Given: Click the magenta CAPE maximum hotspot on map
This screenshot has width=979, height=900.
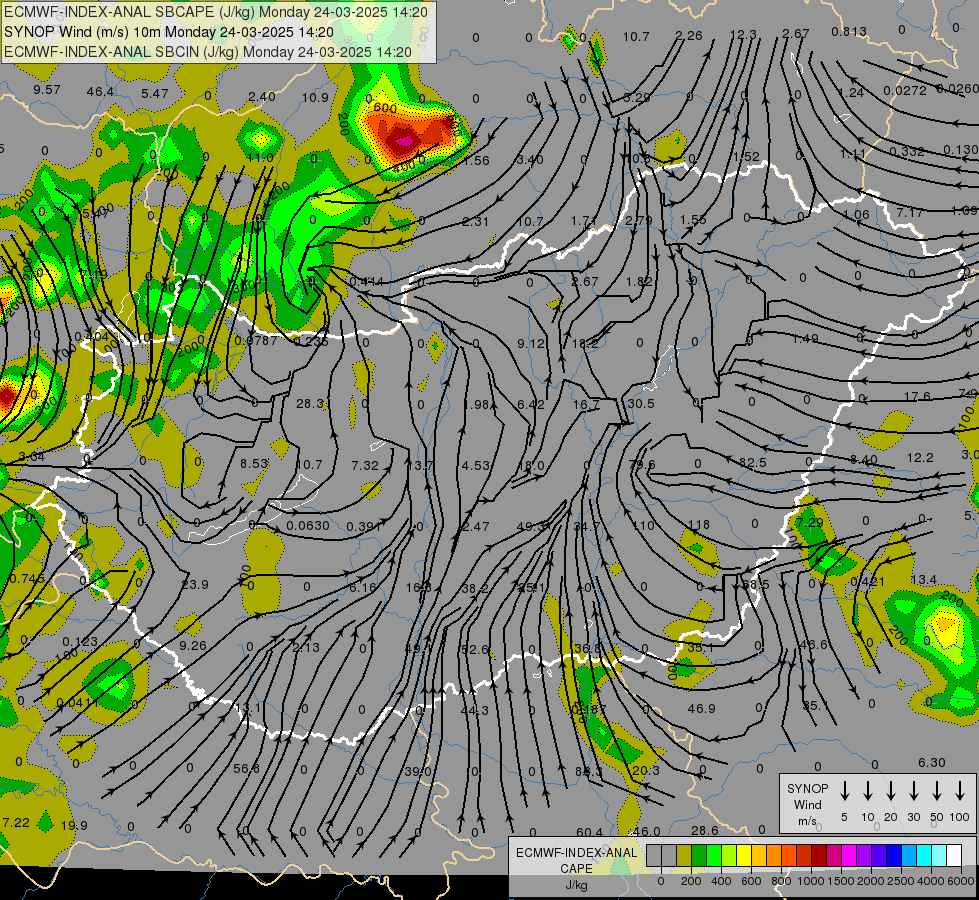Looking at the screenshot, I should click(x=403, y=142).
